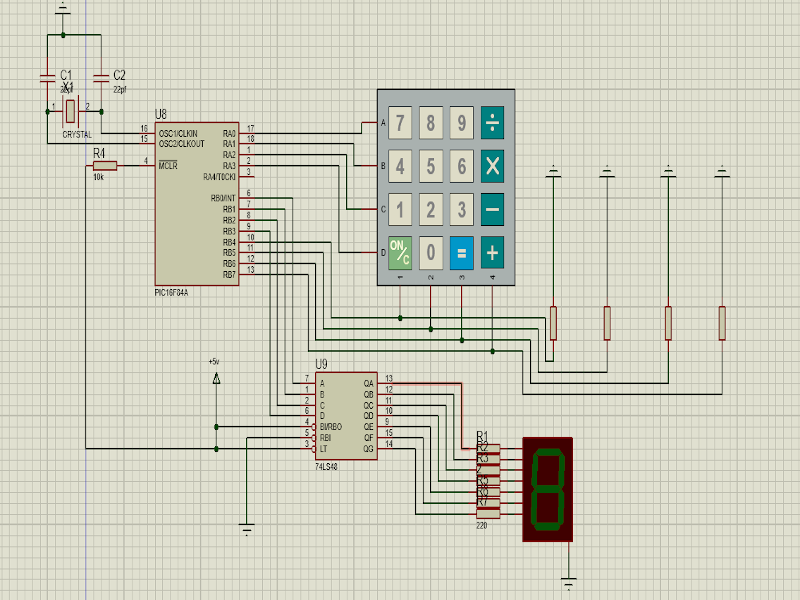Select the +5v power terminal arrow
This screenshot has height=600, width=800.
click(216, 379)
